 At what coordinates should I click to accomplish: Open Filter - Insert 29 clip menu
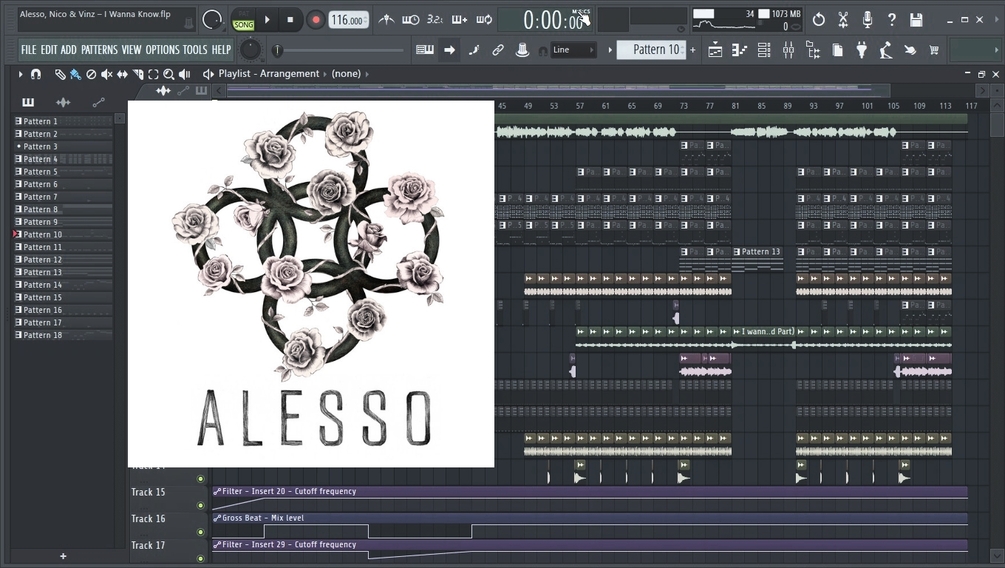point(217,545)
